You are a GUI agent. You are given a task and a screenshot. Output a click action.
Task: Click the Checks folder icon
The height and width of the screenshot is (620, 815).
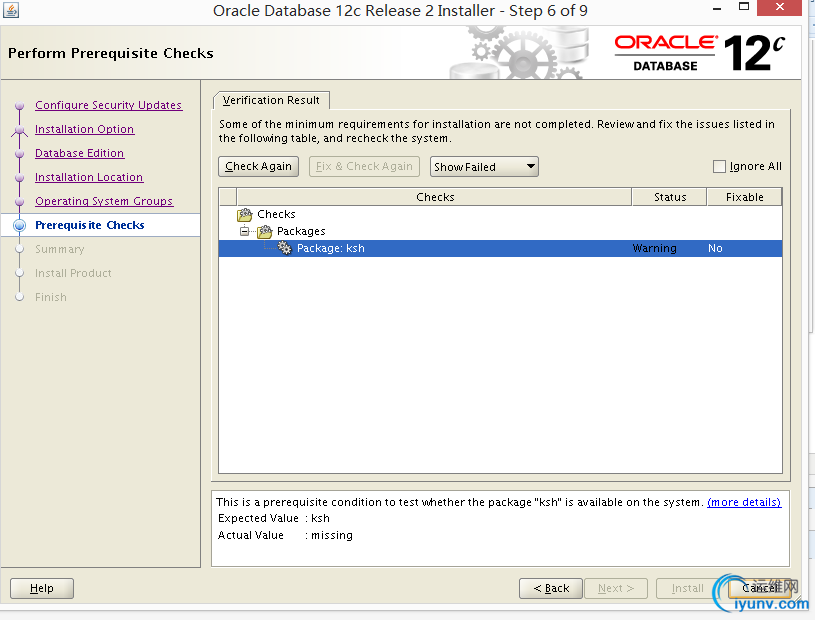[x=245, y=214]
